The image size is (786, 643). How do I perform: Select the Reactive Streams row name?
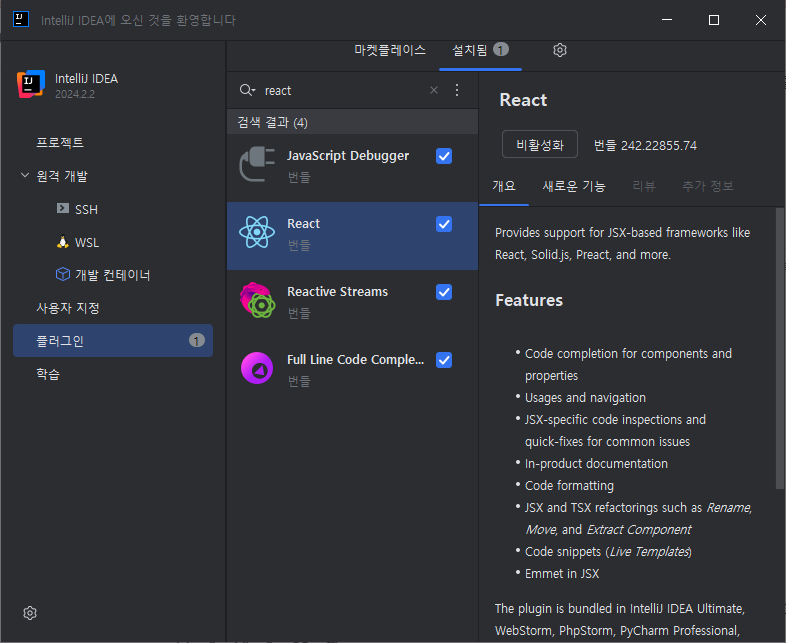coord(337,292)
